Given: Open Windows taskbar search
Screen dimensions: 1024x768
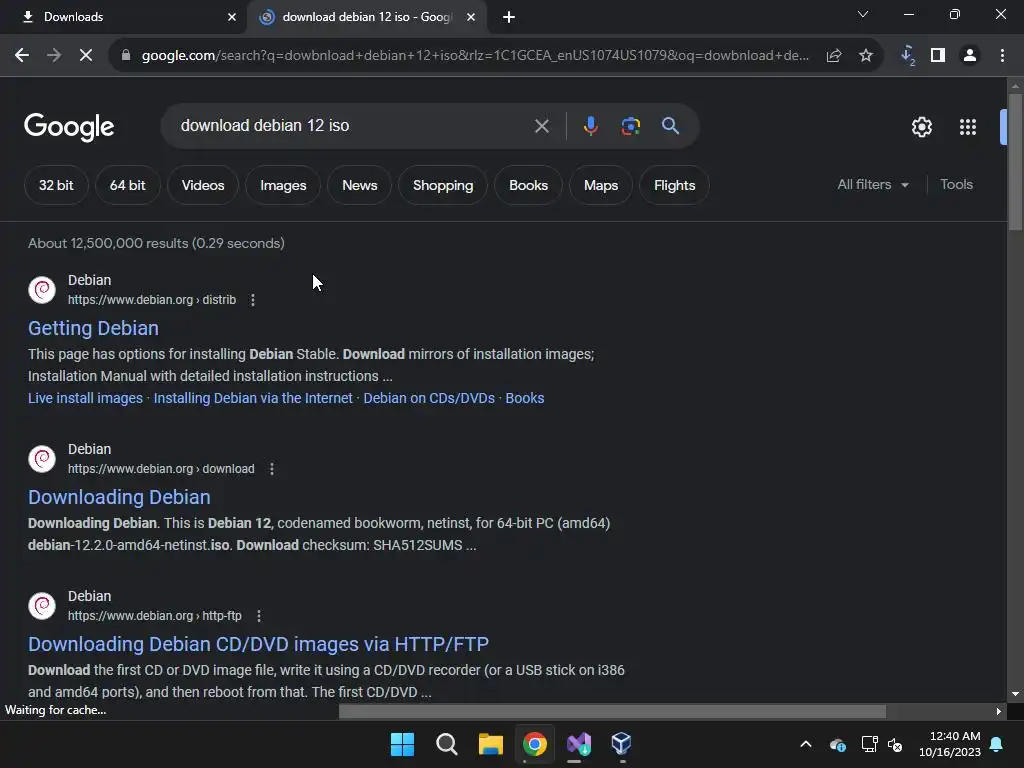Looking at the screenshot, I should coord(447,744).
